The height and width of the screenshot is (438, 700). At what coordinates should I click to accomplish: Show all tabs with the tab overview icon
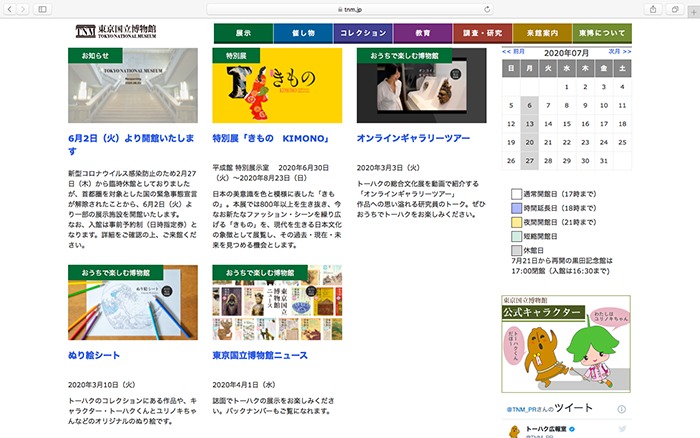click(675, 9)
